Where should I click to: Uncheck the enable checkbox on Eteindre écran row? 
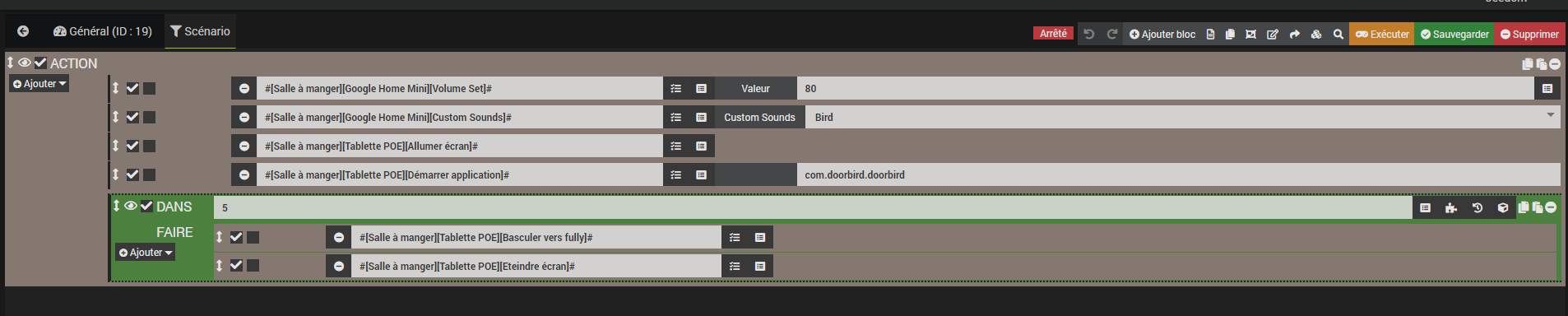pos(236,265)
